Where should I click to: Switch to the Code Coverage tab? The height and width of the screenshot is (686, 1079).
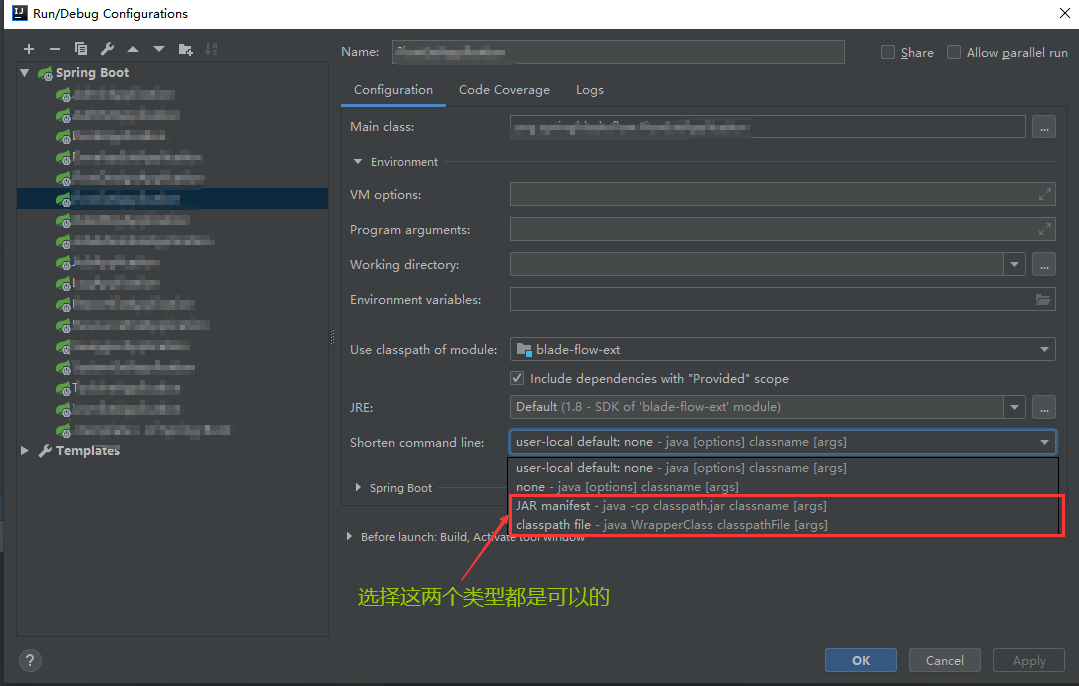pos(504,90)
